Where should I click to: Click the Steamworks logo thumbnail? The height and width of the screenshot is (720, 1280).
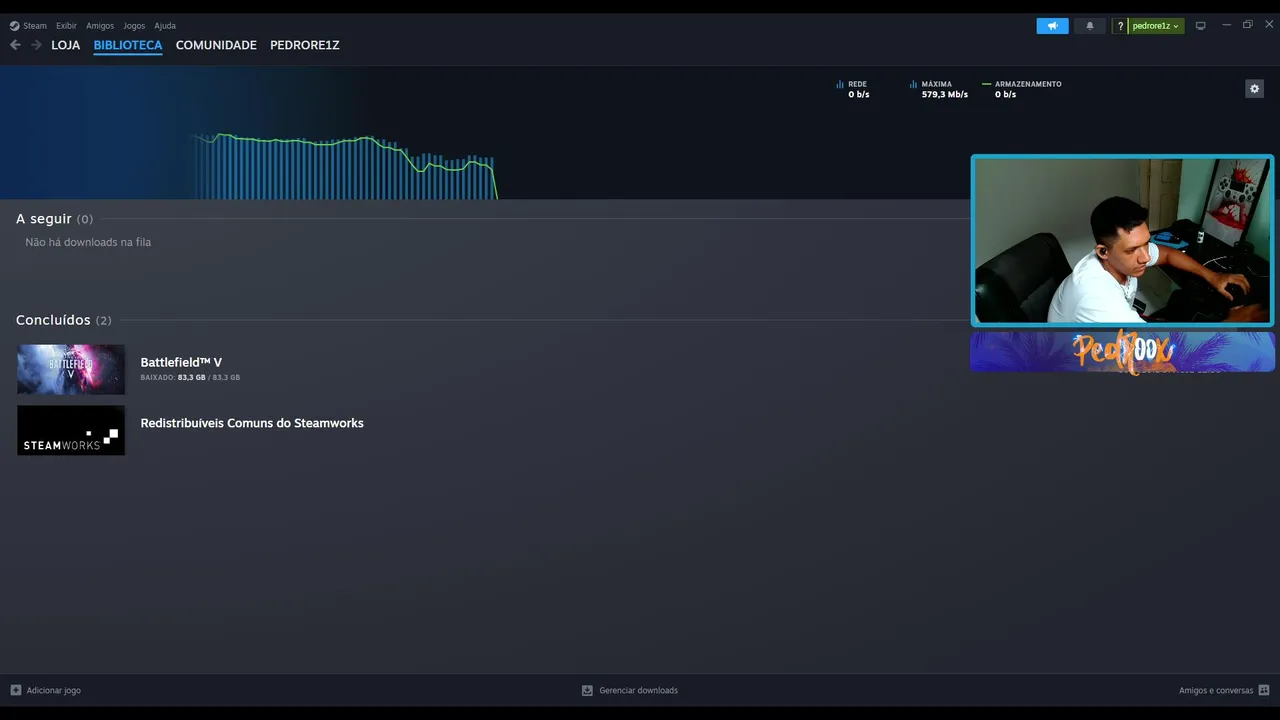point(71,430)
